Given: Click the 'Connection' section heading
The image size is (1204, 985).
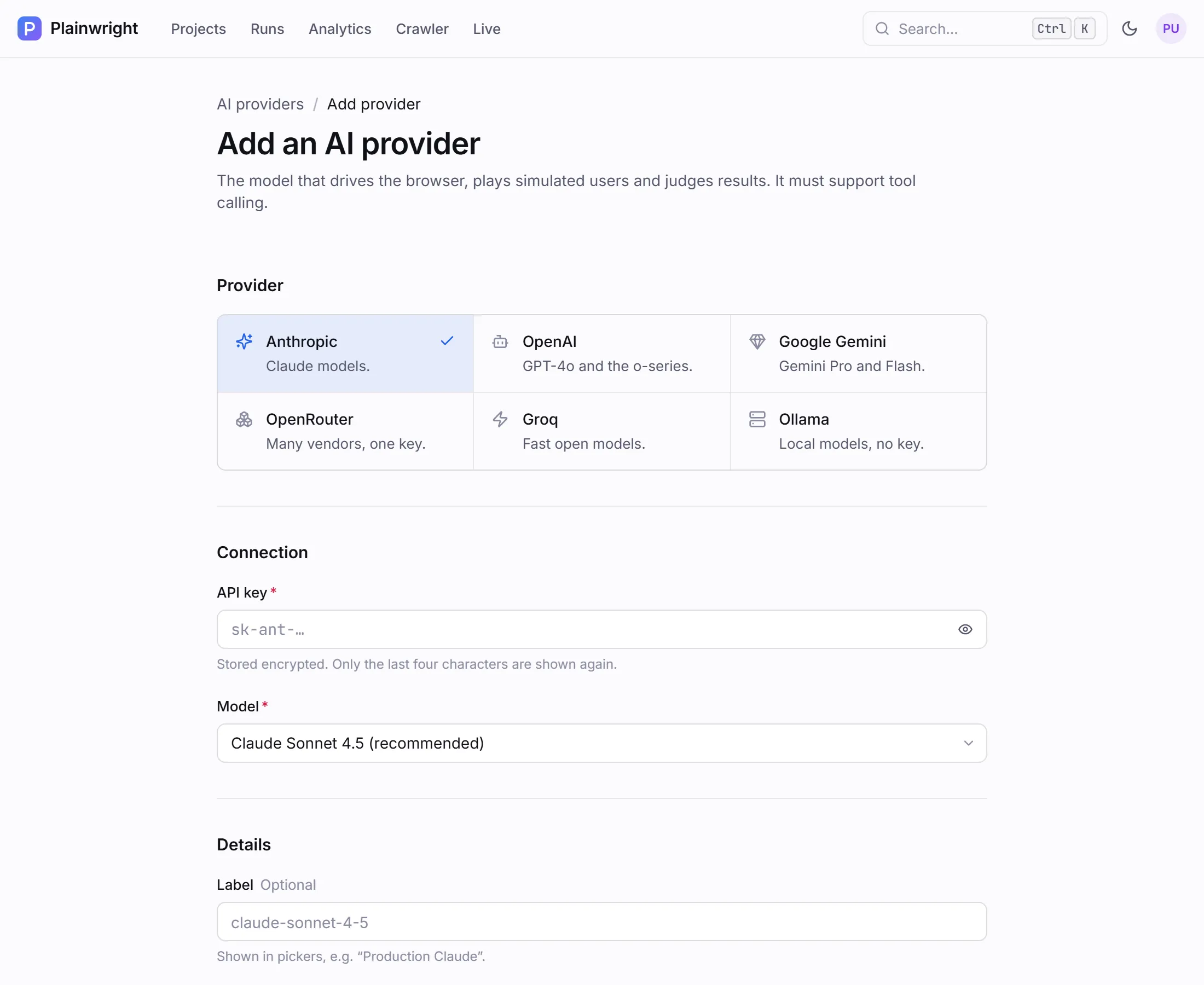Looking at the screenshot, I should [262, 552].
